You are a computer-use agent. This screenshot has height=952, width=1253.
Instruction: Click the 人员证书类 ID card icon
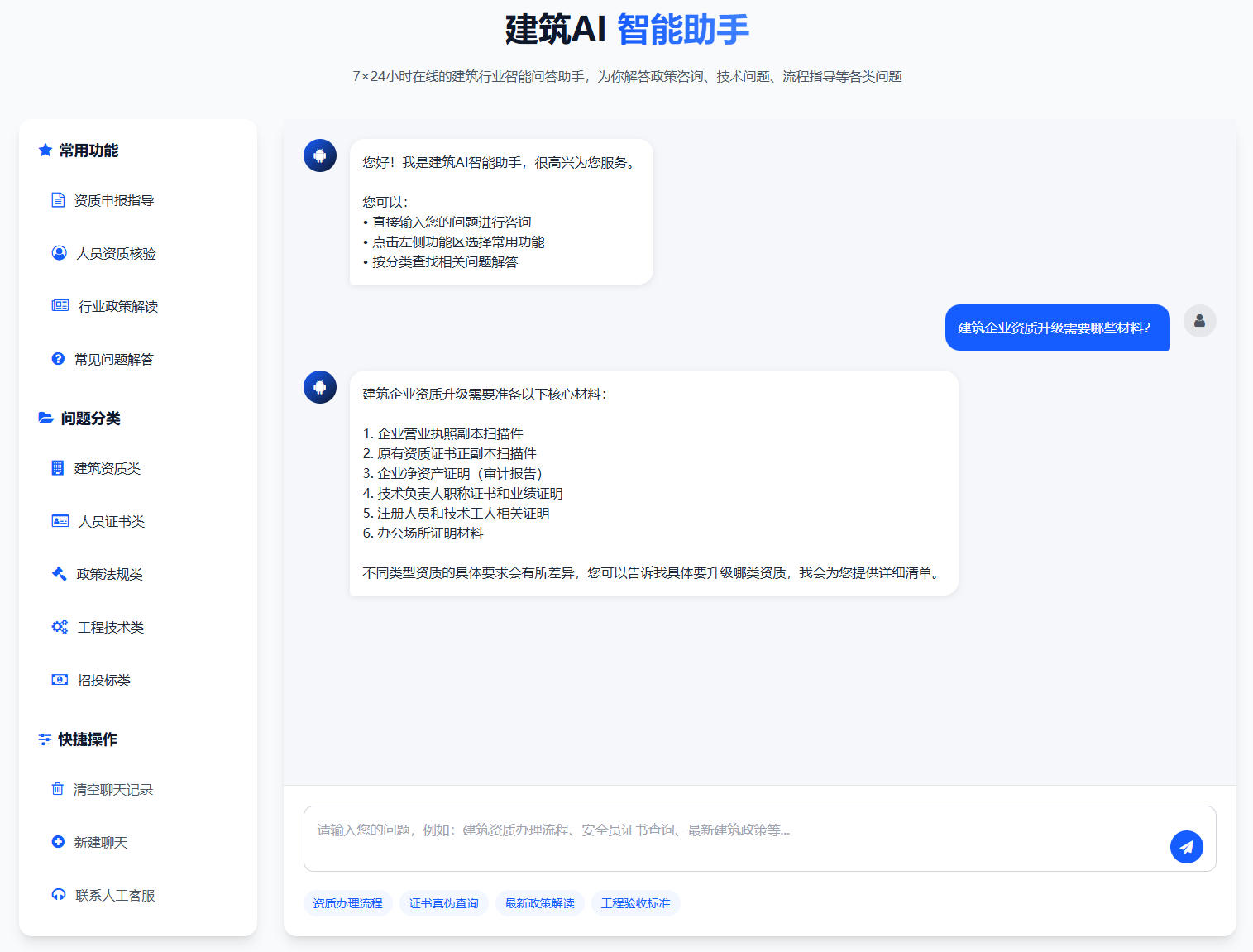(60, 521)
